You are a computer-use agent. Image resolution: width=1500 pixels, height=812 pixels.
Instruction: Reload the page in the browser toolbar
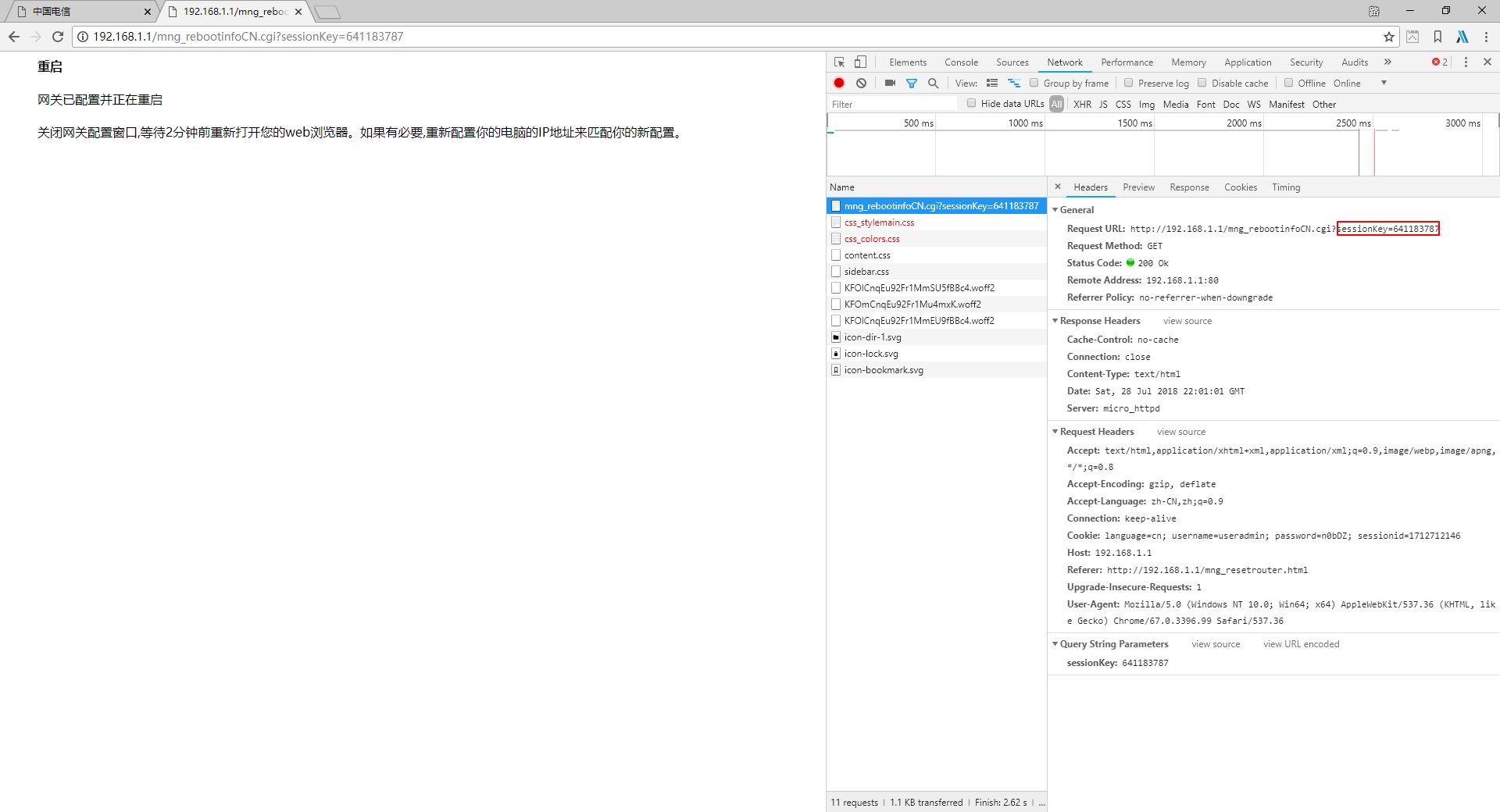pyautogui.click(x=58, y=37)
